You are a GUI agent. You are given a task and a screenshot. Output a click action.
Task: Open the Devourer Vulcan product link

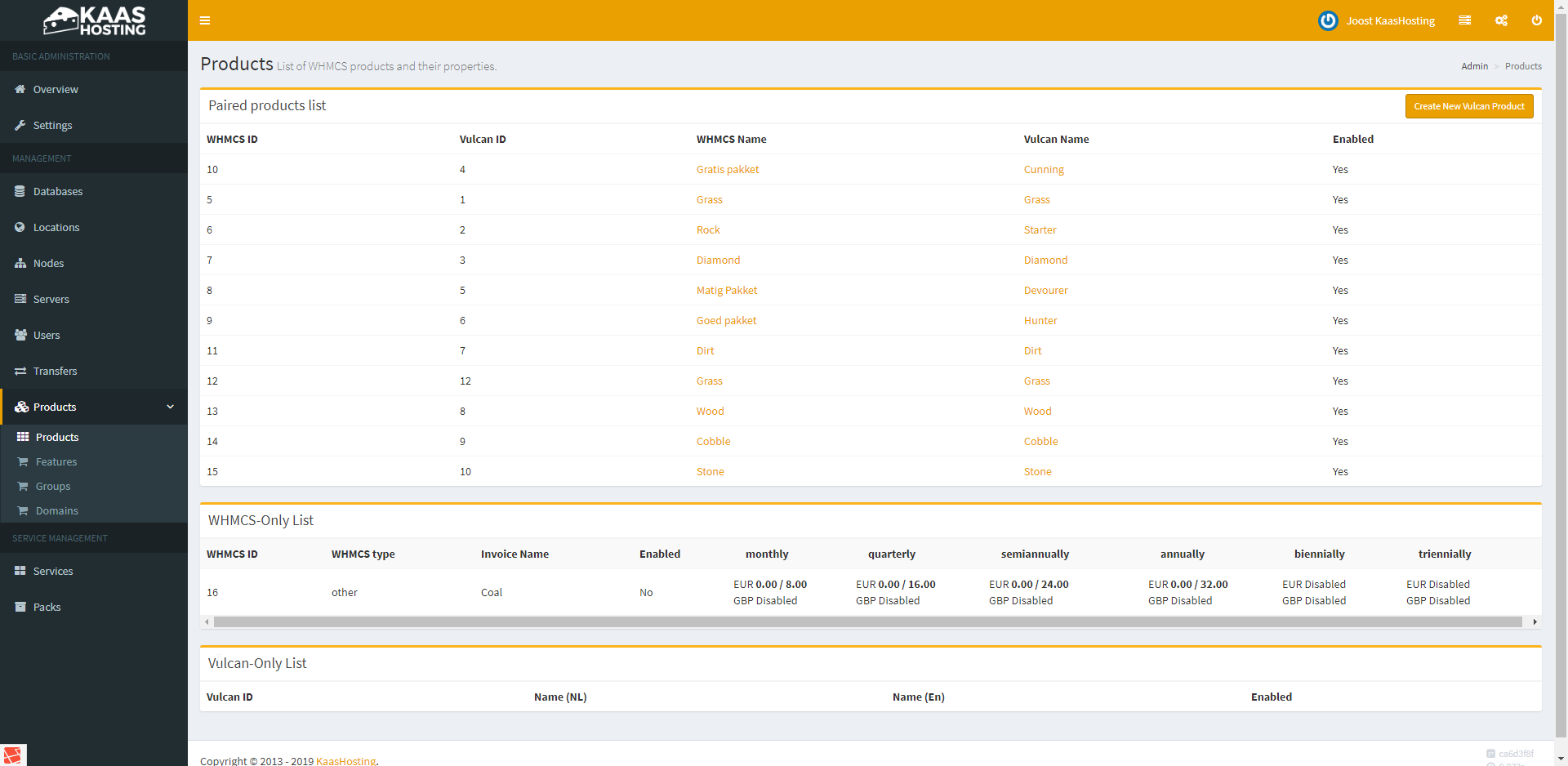click(x=1045, y=290)
